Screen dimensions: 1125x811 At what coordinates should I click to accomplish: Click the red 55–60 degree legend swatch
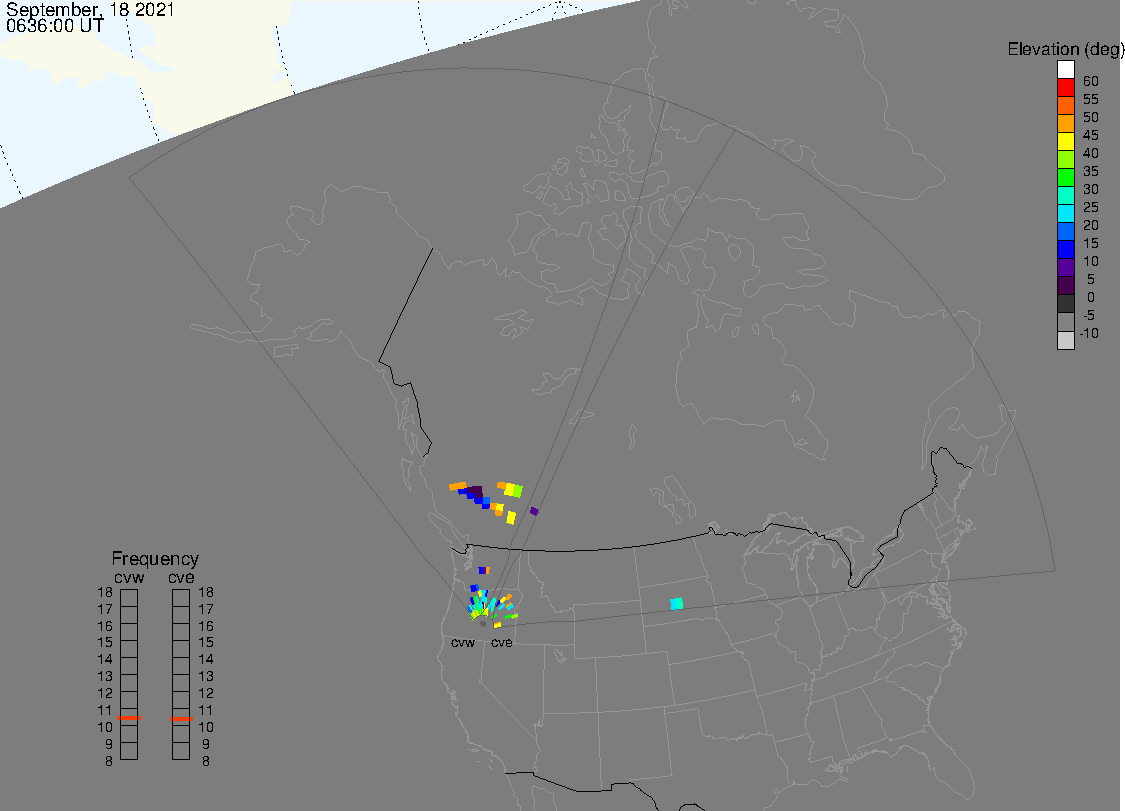point(1065,88)
